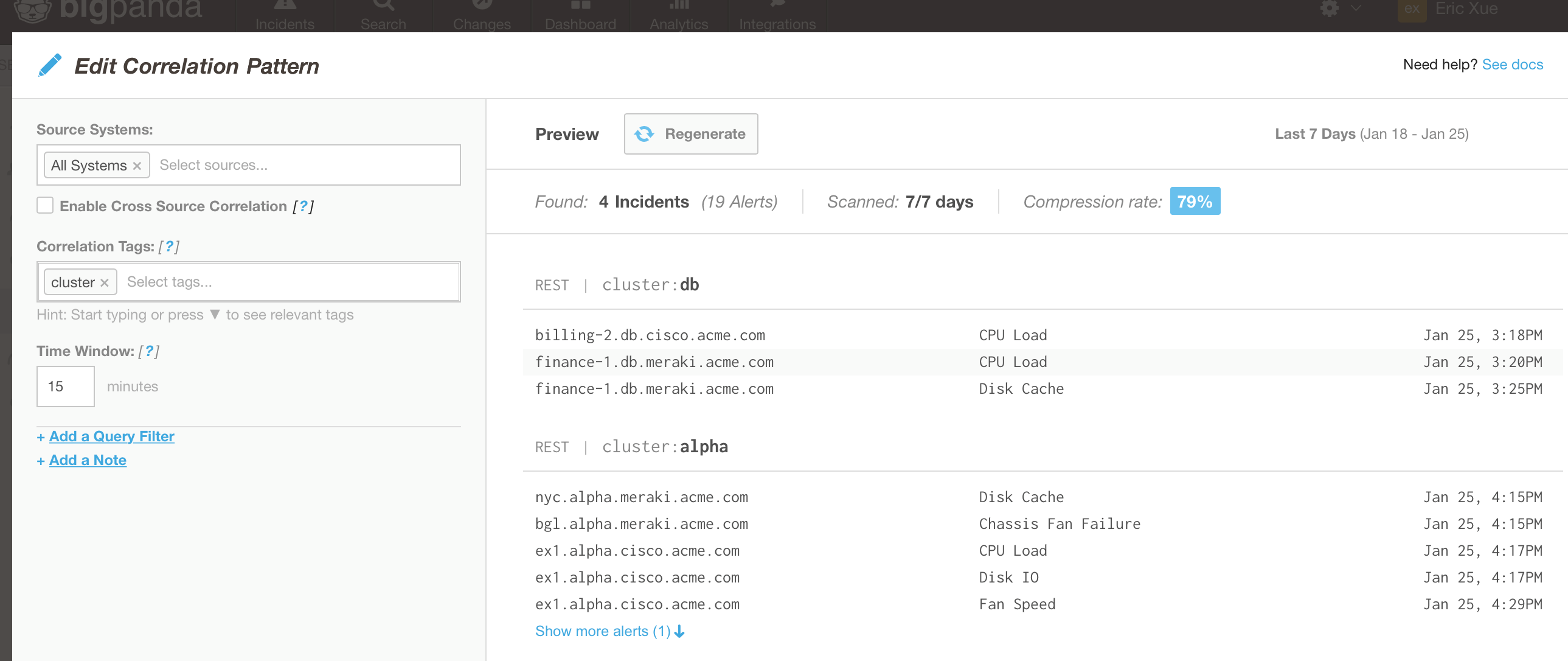Click the Edit Correlation Pattern pencil icon
The width and height of the screenshot is (1568, 661).
pyautogui.click(x=50, y=65)
